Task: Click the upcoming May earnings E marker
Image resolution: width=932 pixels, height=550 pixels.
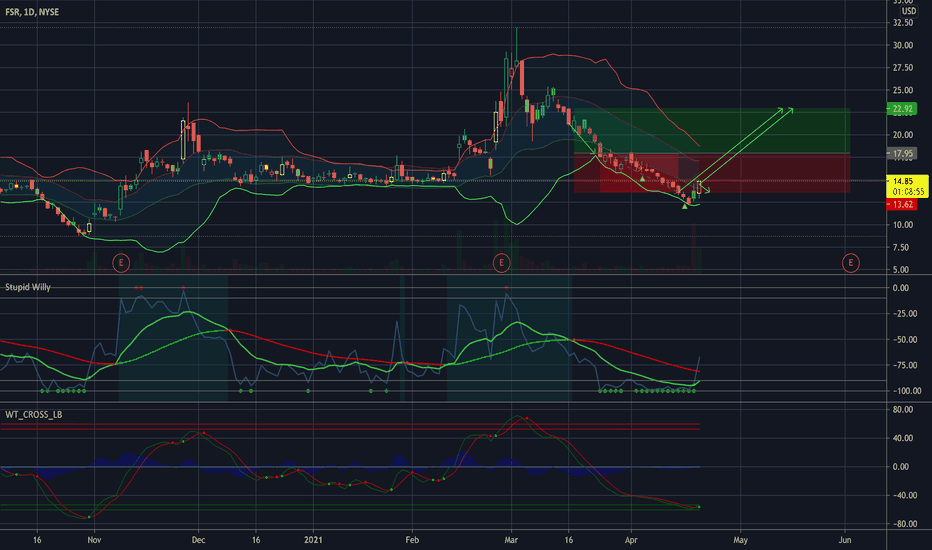Action: pos(851,262)
